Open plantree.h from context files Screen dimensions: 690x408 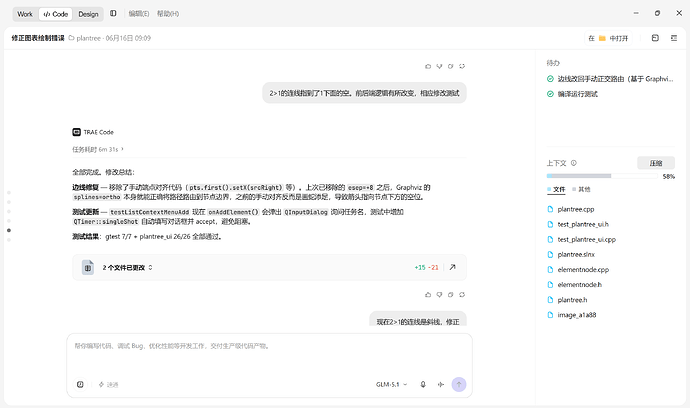tap(572, 300)
